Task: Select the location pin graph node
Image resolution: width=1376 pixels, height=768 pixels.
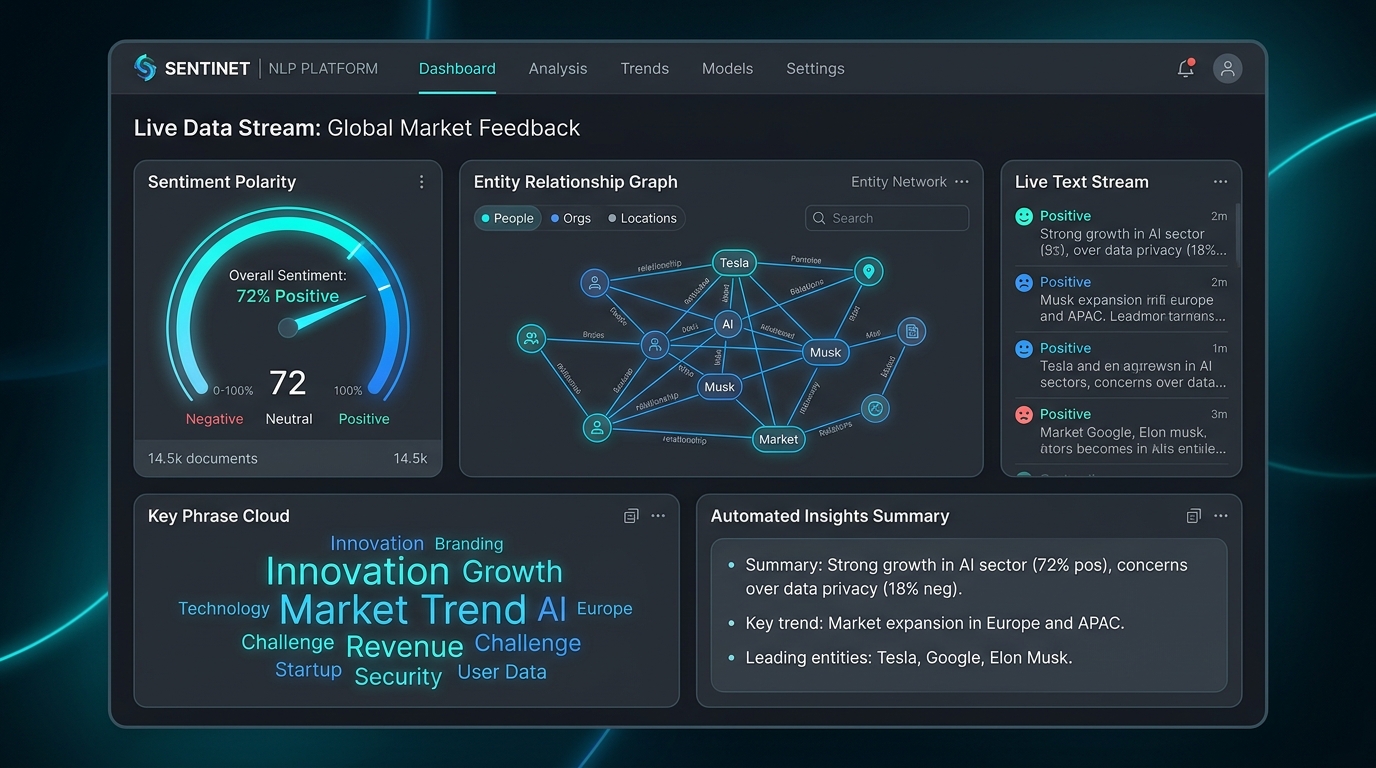Action: point(869,271)
